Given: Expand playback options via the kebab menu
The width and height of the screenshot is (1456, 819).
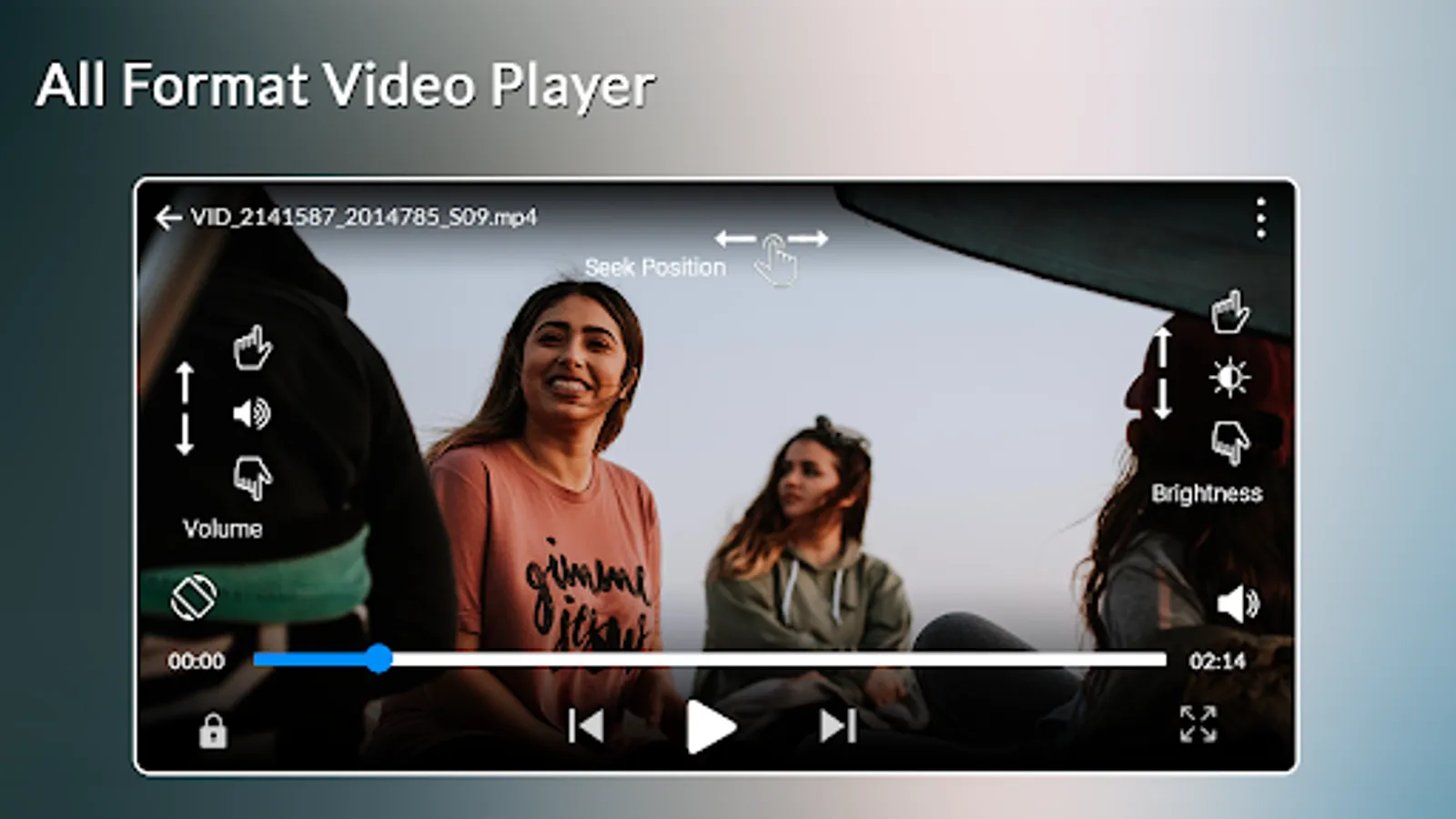Looking at the screenshot, I should click(x=1260, y=217).
